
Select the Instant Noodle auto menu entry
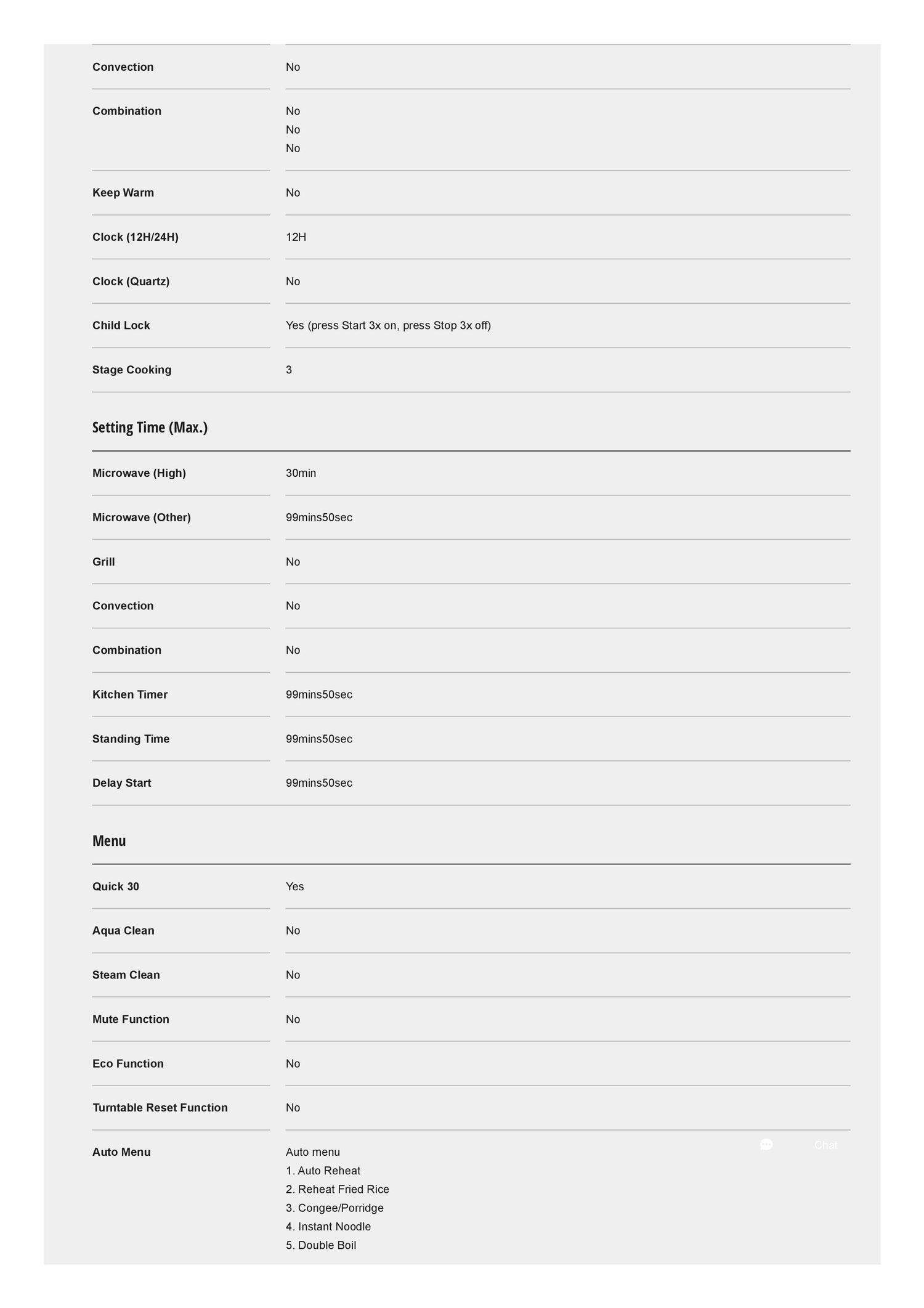pos(328,1227)
